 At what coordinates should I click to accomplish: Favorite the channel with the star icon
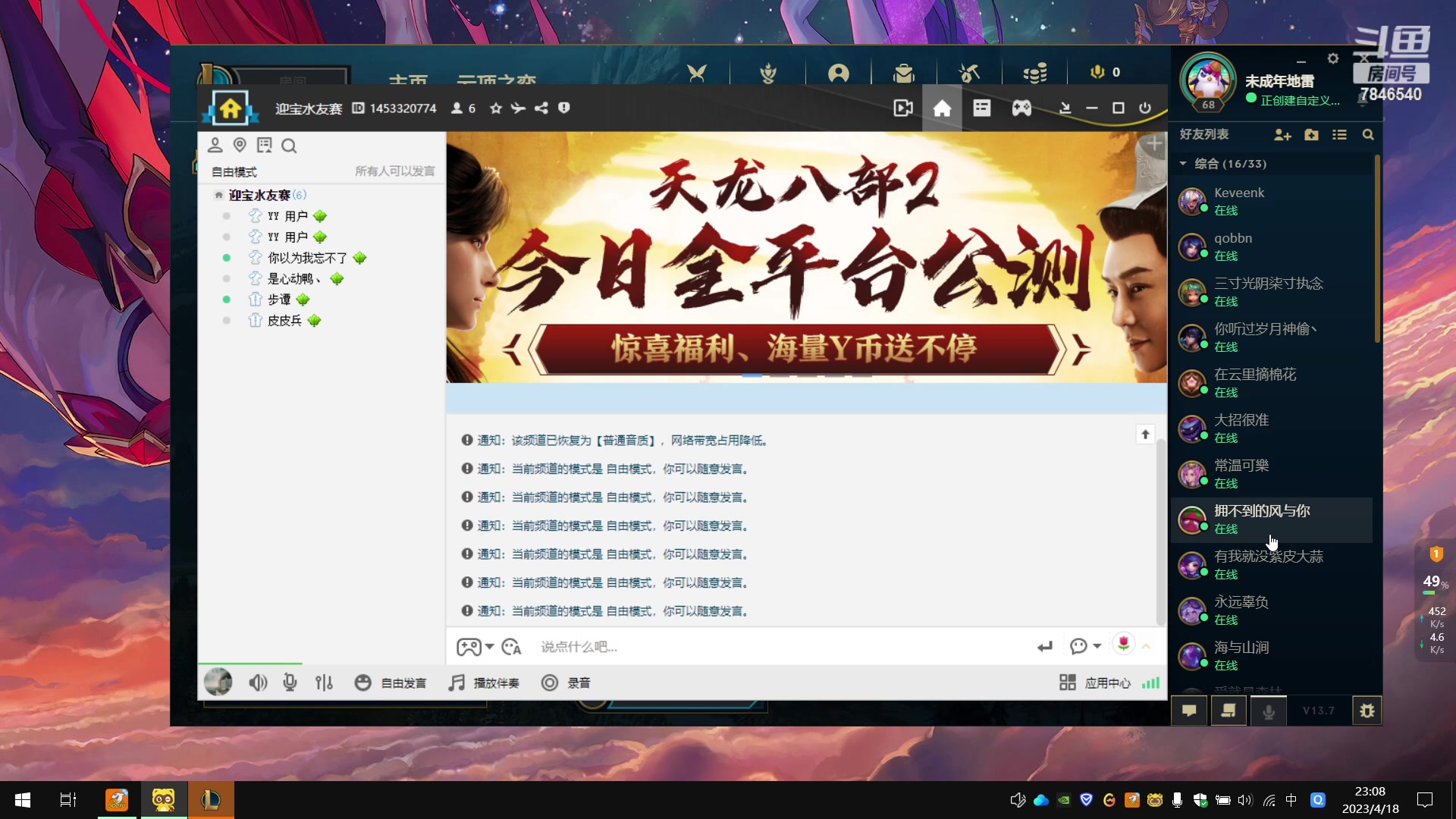pyautogui.click(x=496, y=108)
